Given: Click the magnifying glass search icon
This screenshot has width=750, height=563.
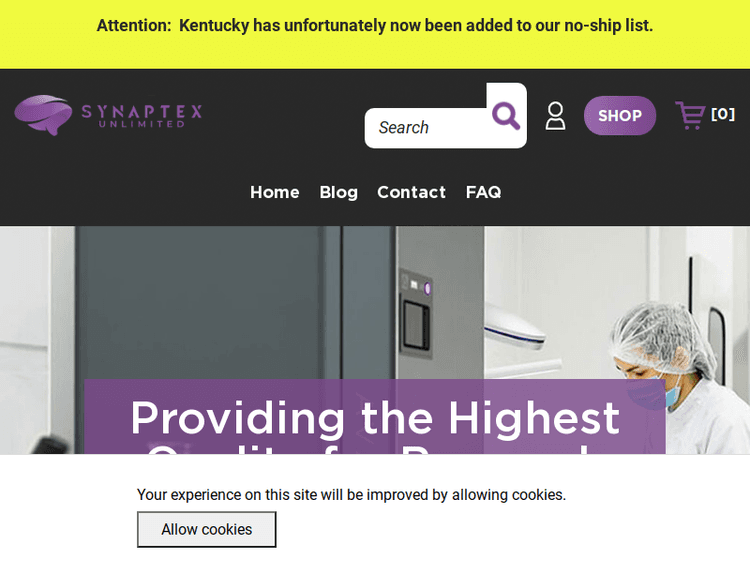Looking at the screenshot, I should (x=506, y=116).
